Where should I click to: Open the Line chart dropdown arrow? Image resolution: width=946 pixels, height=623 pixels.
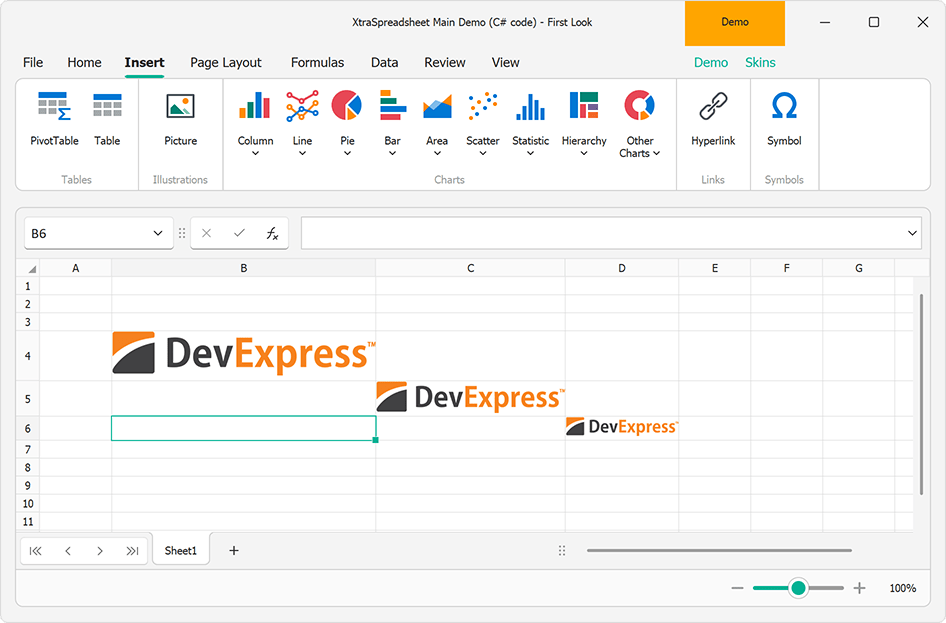(x=302, y=154)
